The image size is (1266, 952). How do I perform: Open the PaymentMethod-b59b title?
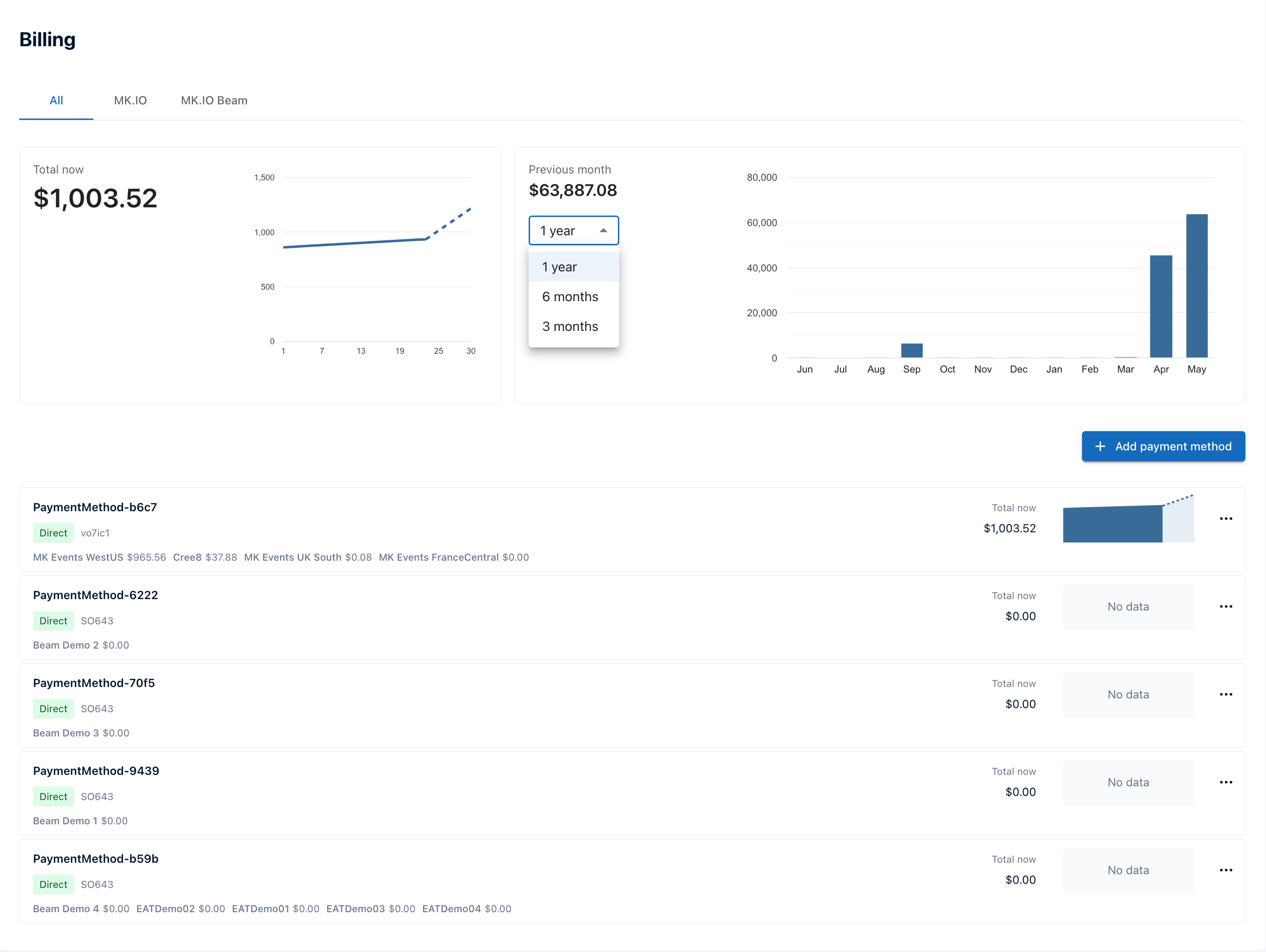(96, 859)
